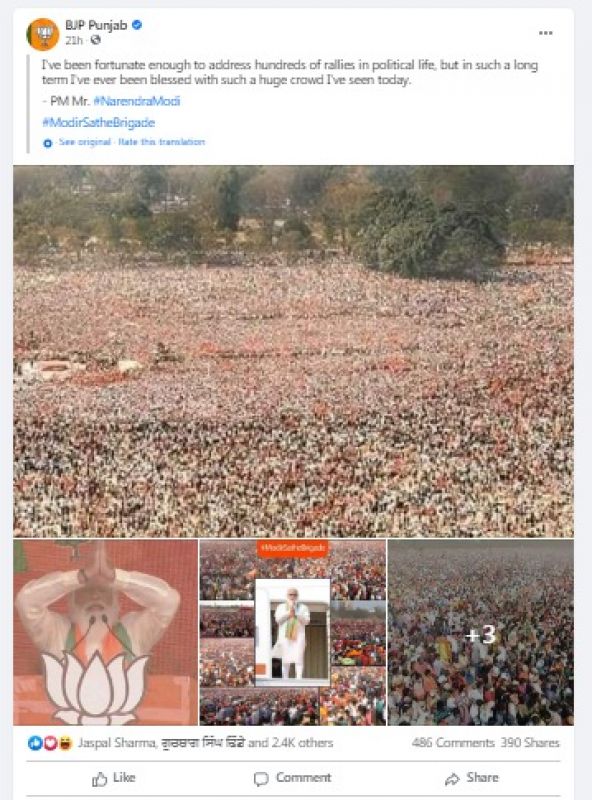
Task: Click the Share button
Action: coord(472,778)
